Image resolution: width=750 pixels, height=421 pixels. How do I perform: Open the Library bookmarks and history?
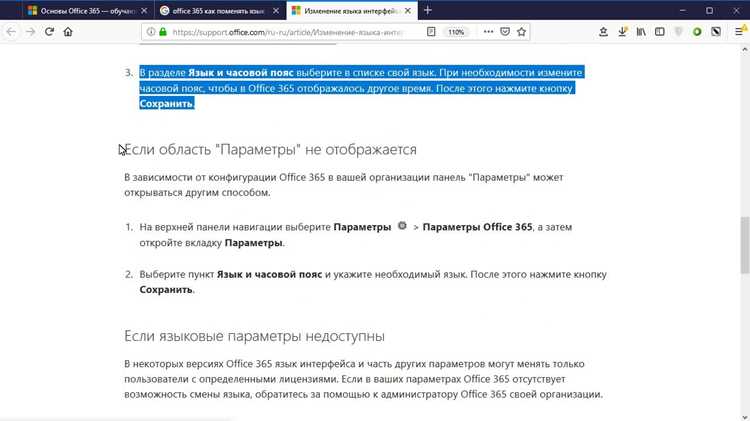[x=641, y=32]
